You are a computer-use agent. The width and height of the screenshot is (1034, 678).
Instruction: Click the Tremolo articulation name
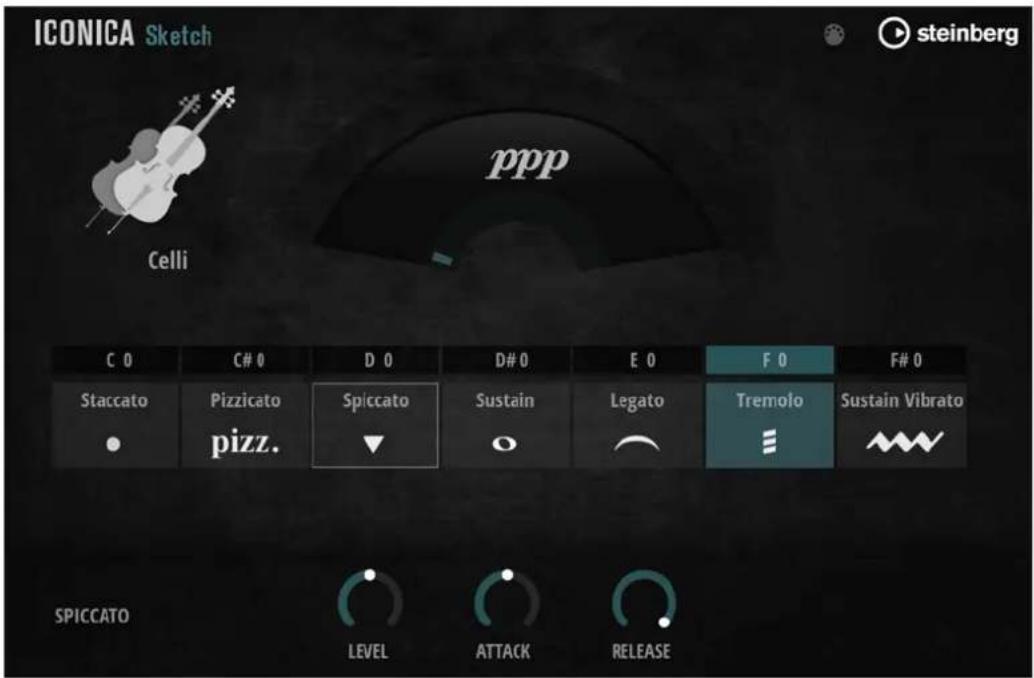(770, 400)
